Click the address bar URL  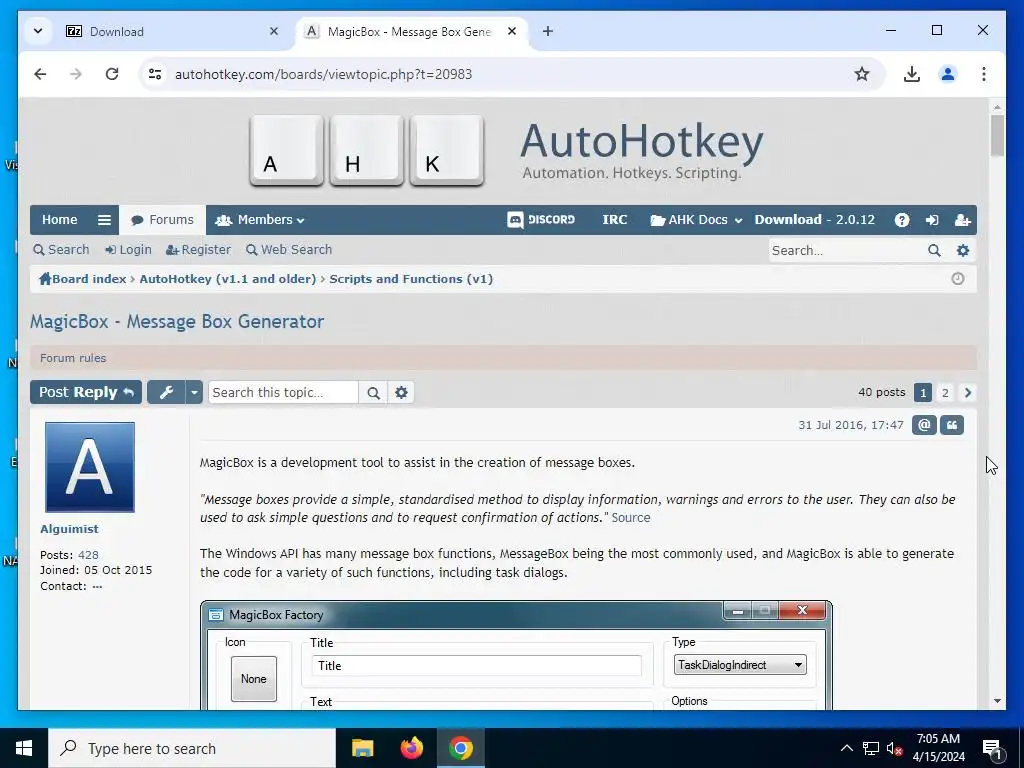[323, 74]
